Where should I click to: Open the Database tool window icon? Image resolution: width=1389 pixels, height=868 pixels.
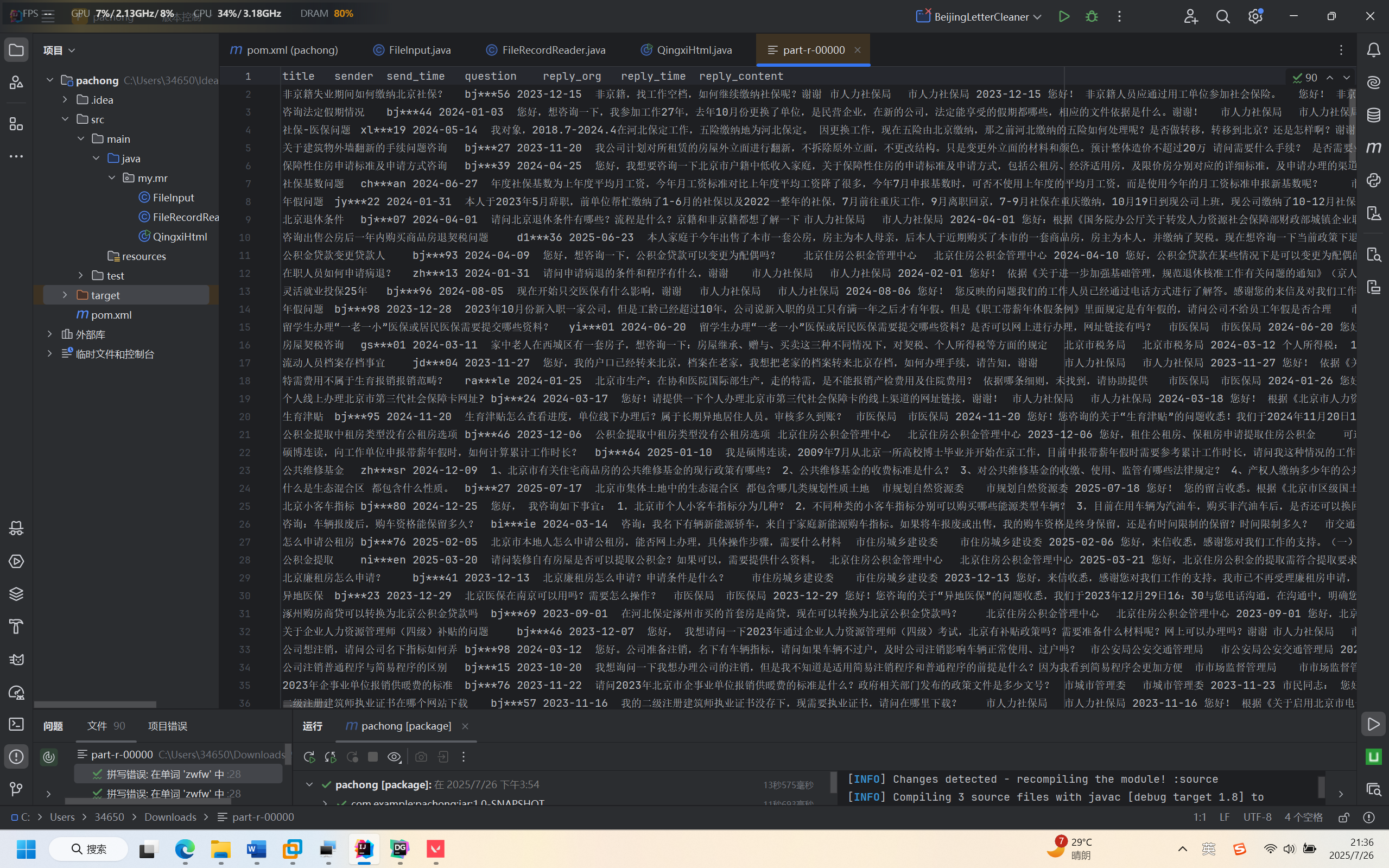(1373, 116)
